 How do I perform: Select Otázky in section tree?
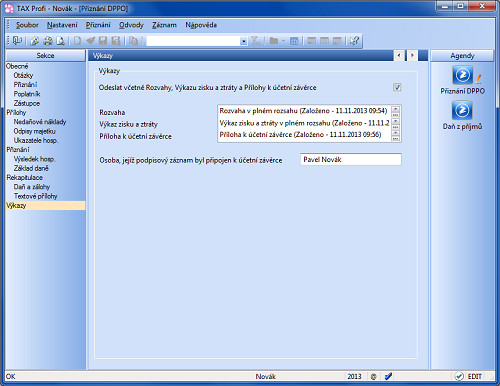click(23, 75)
